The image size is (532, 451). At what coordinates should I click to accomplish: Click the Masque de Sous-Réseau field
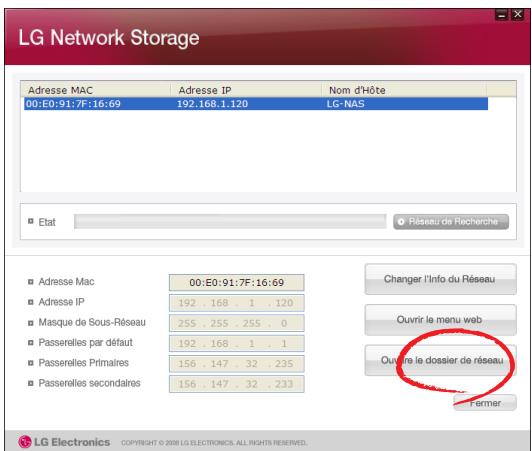click(x=236, y=323)
